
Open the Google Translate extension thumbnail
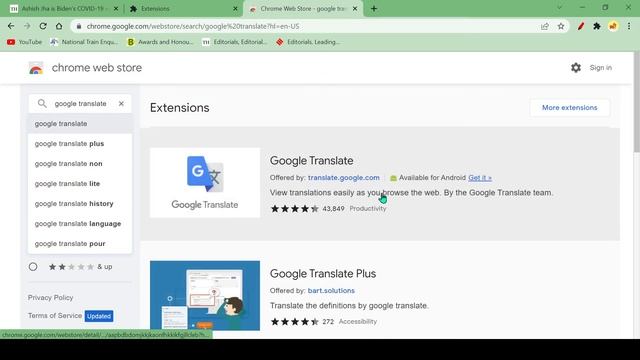click(205, 182)
